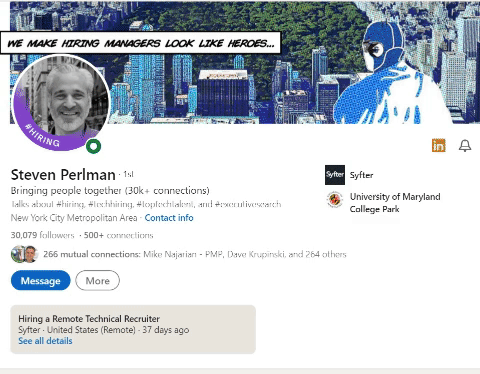Click the University of Maryland logo
The image size is (480, 374).
pos(335,200)
